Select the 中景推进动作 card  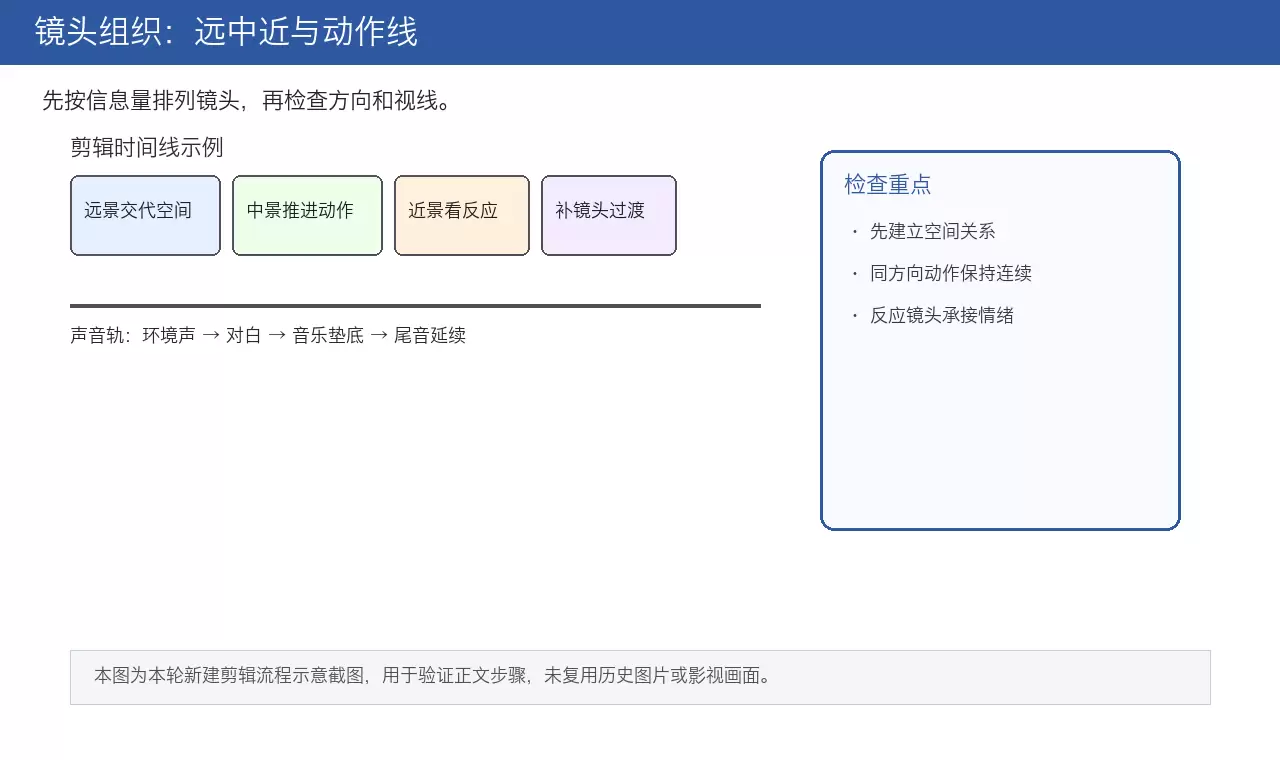click(x=307, y=215)
